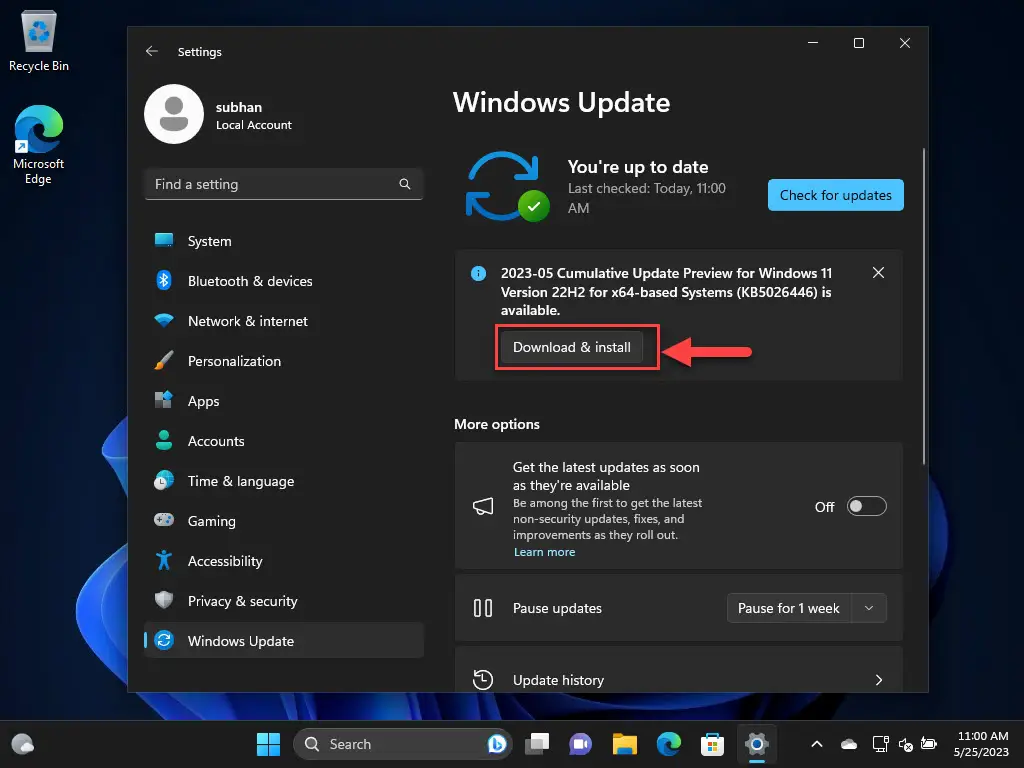
Task: Click the taskbar Search box
Action: 402,744
